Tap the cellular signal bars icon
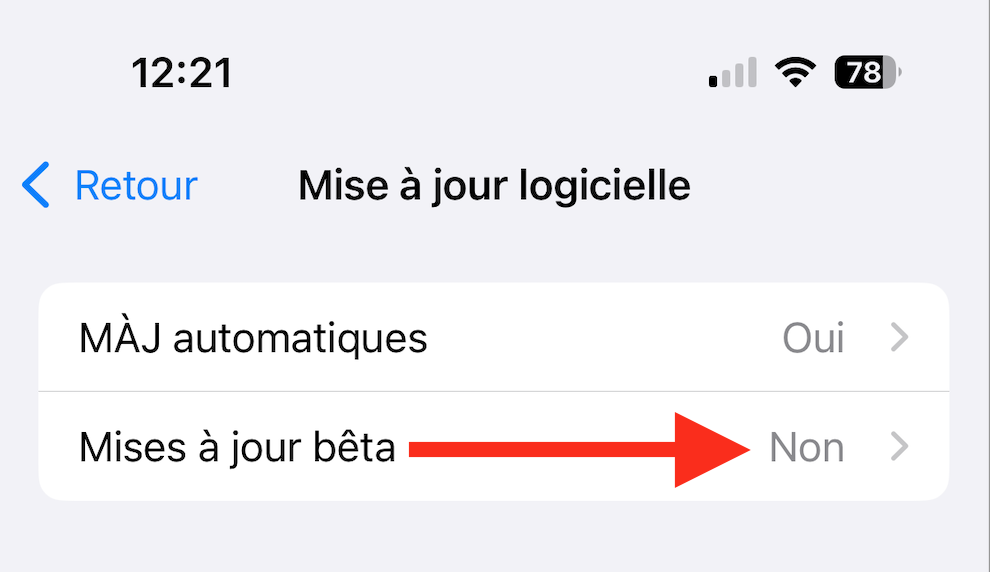The image size is (990, 572). tap(732, 74)
